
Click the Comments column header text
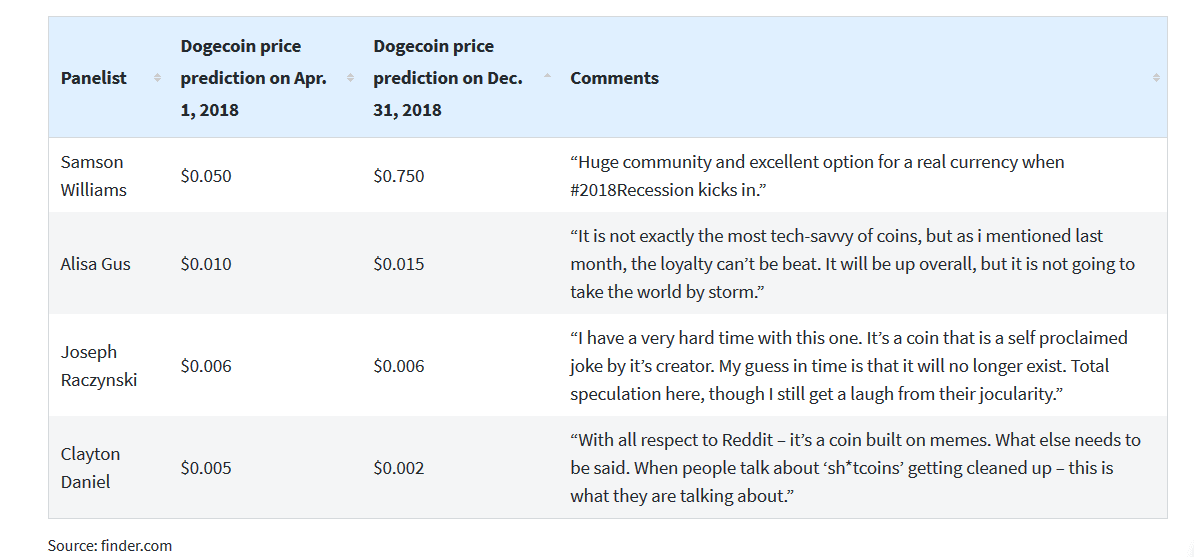614,78
